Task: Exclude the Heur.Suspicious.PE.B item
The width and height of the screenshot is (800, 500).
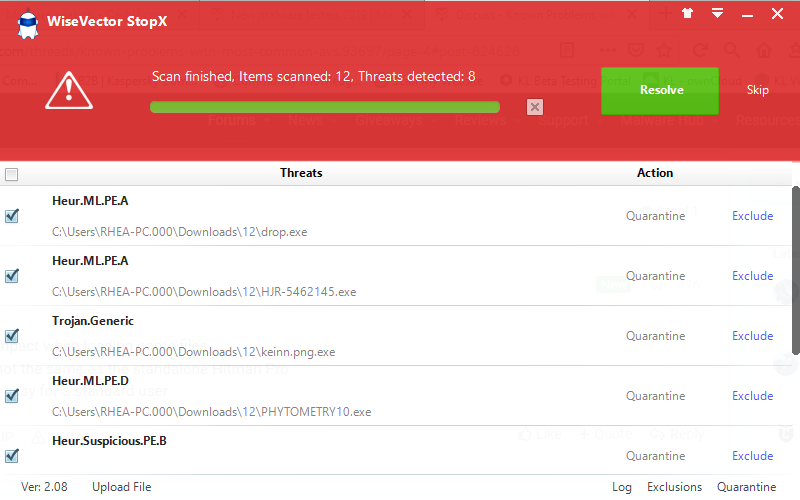Action: point(753,456)
